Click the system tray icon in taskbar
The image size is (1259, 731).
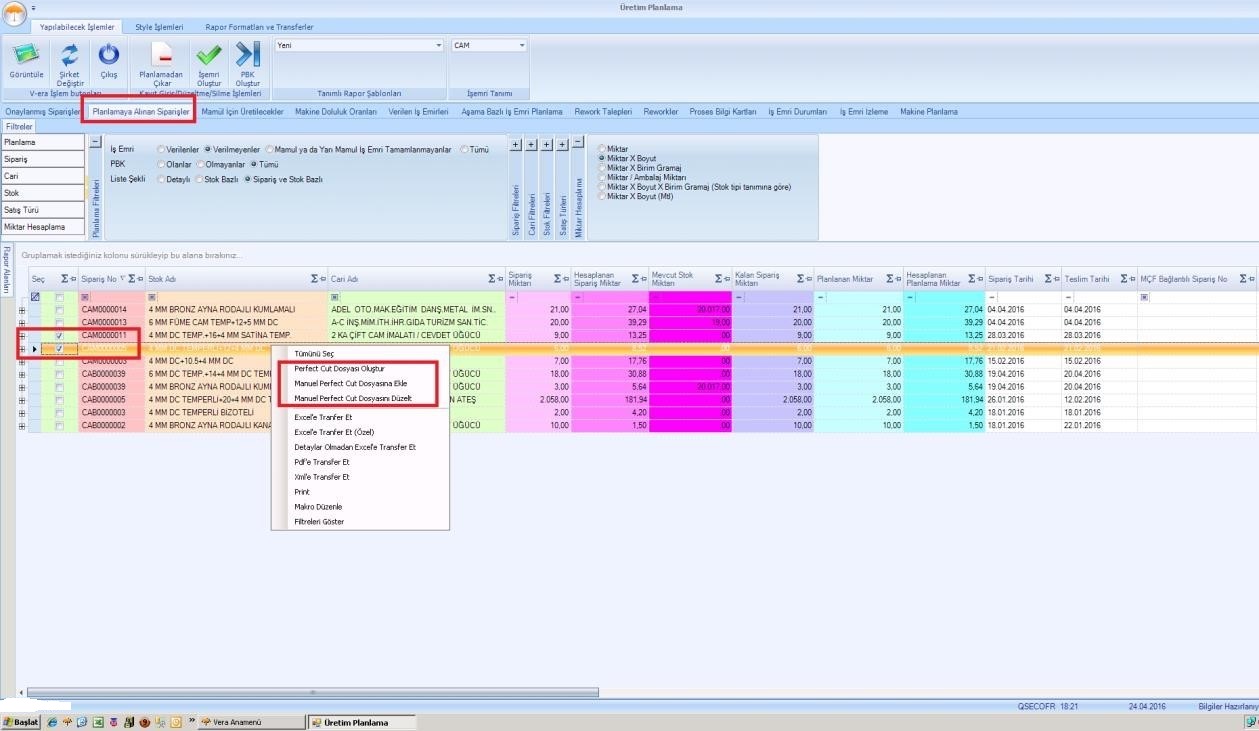coord(1251,721)
